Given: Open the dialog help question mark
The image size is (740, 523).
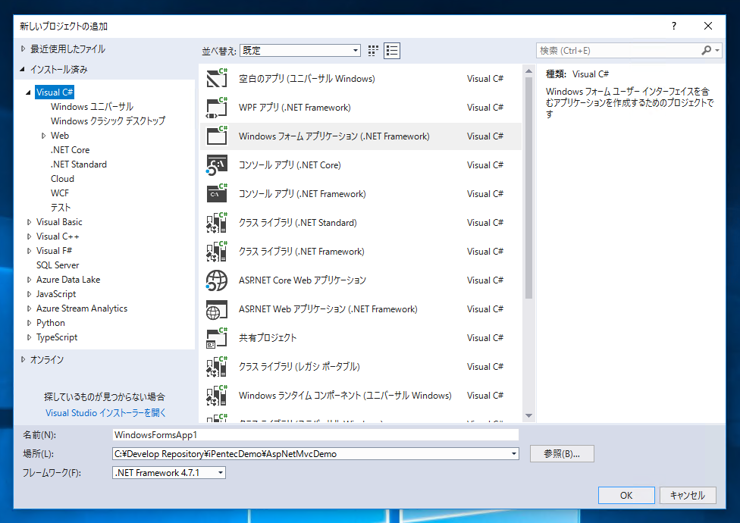Looking at the screenshot, I should 674,26.
